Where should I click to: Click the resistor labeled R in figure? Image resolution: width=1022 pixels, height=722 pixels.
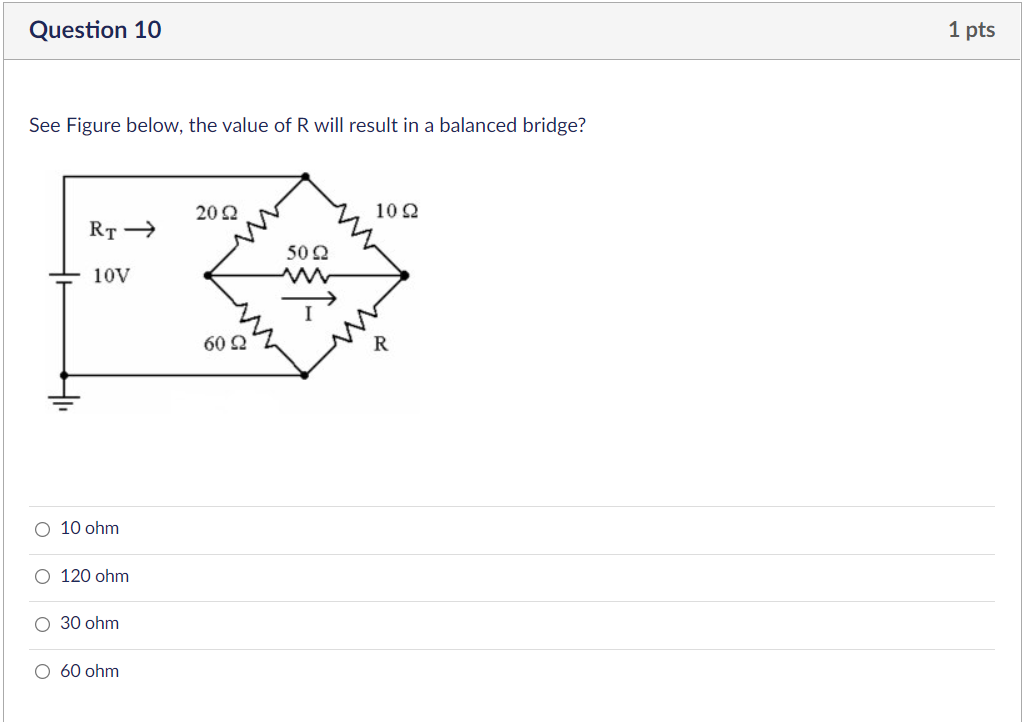point(353,327)
